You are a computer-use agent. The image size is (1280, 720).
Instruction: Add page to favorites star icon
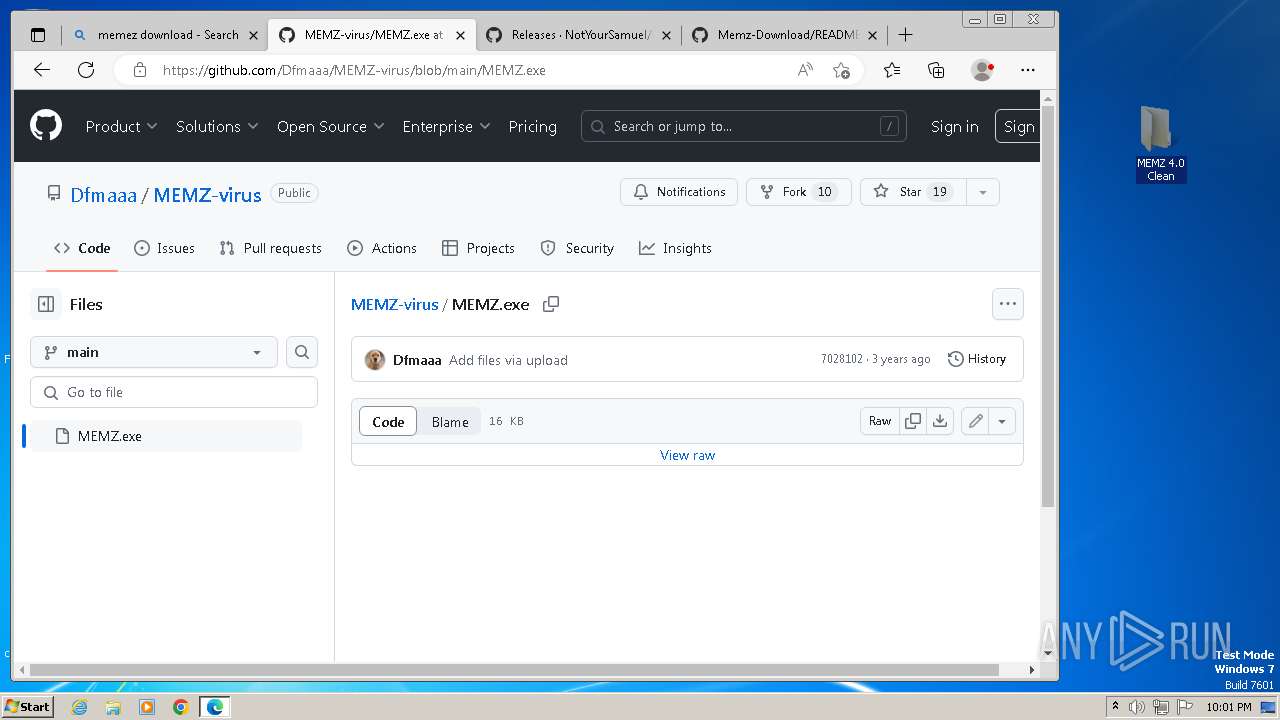coord(841,70)
